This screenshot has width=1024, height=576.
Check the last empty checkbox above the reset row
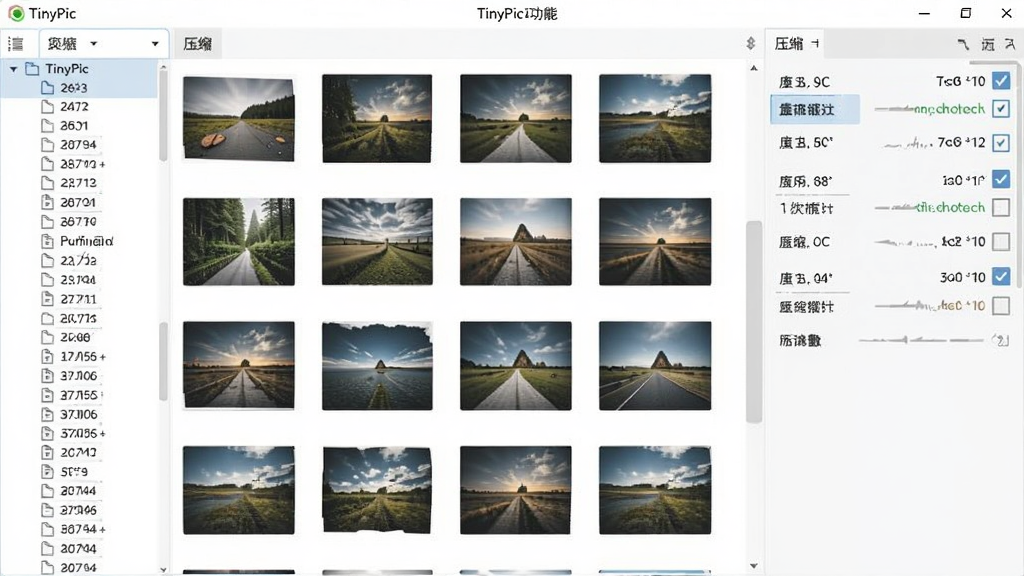(1000, 306)
